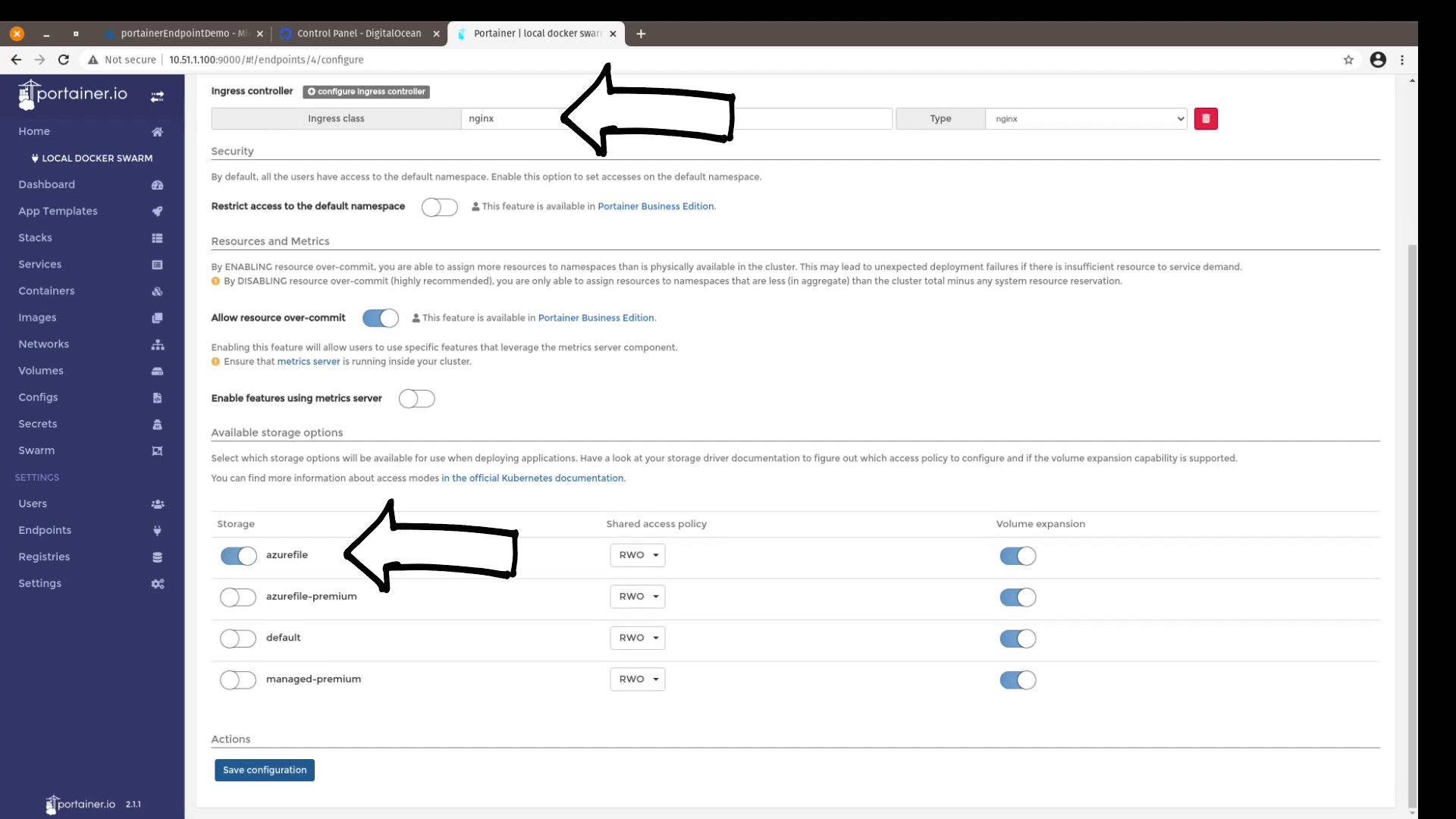Switch to portainerEndpointDemo browser tab
1456x819 pixels.
tap(183, 33)
